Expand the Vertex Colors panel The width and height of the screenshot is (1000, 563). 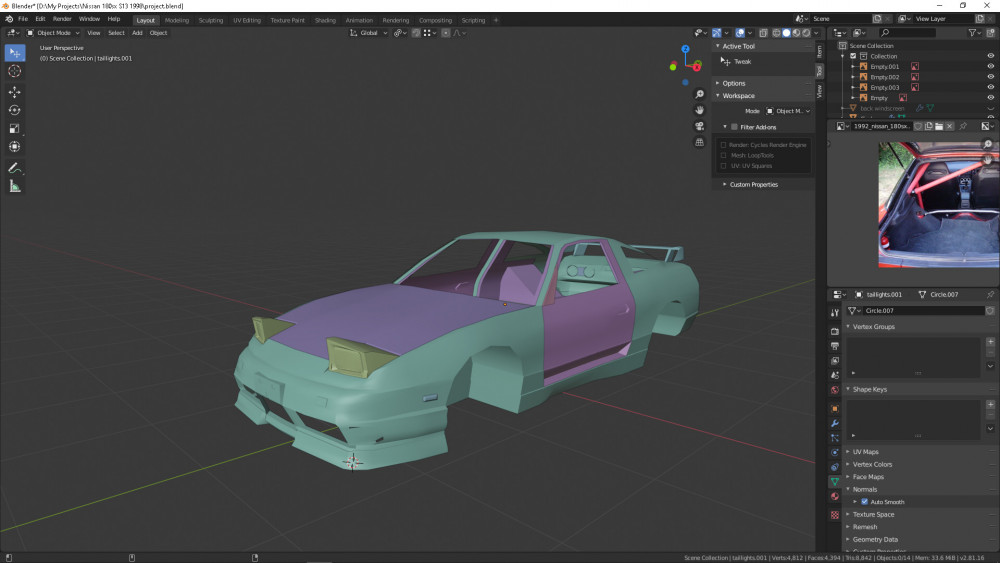coord(848,464)
